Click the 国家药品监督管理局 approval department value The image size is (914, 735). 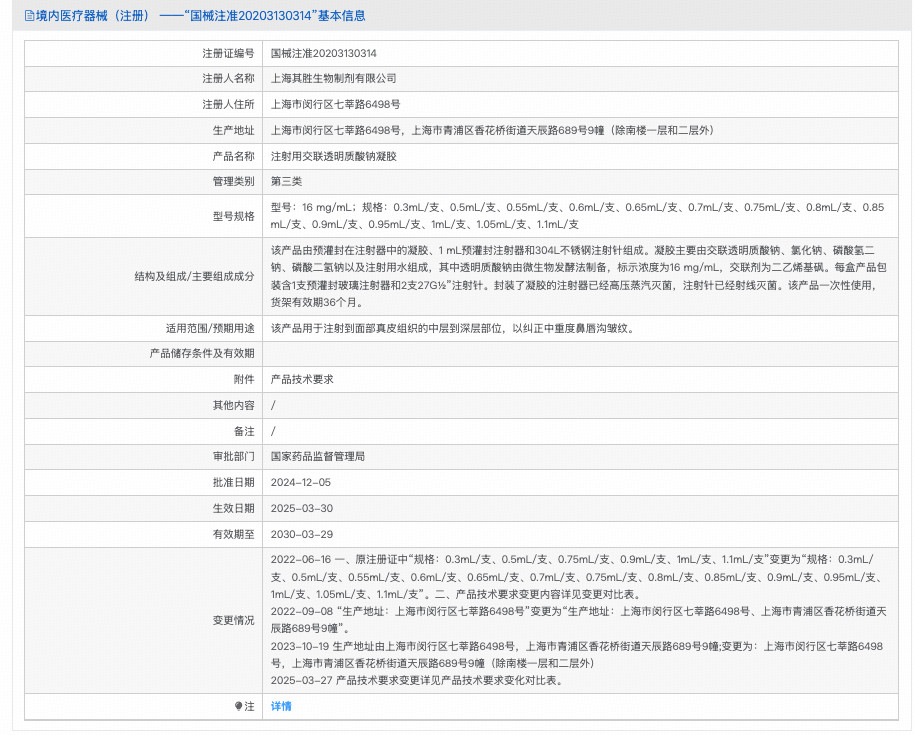pyautogui.click(x=318, y=456)
